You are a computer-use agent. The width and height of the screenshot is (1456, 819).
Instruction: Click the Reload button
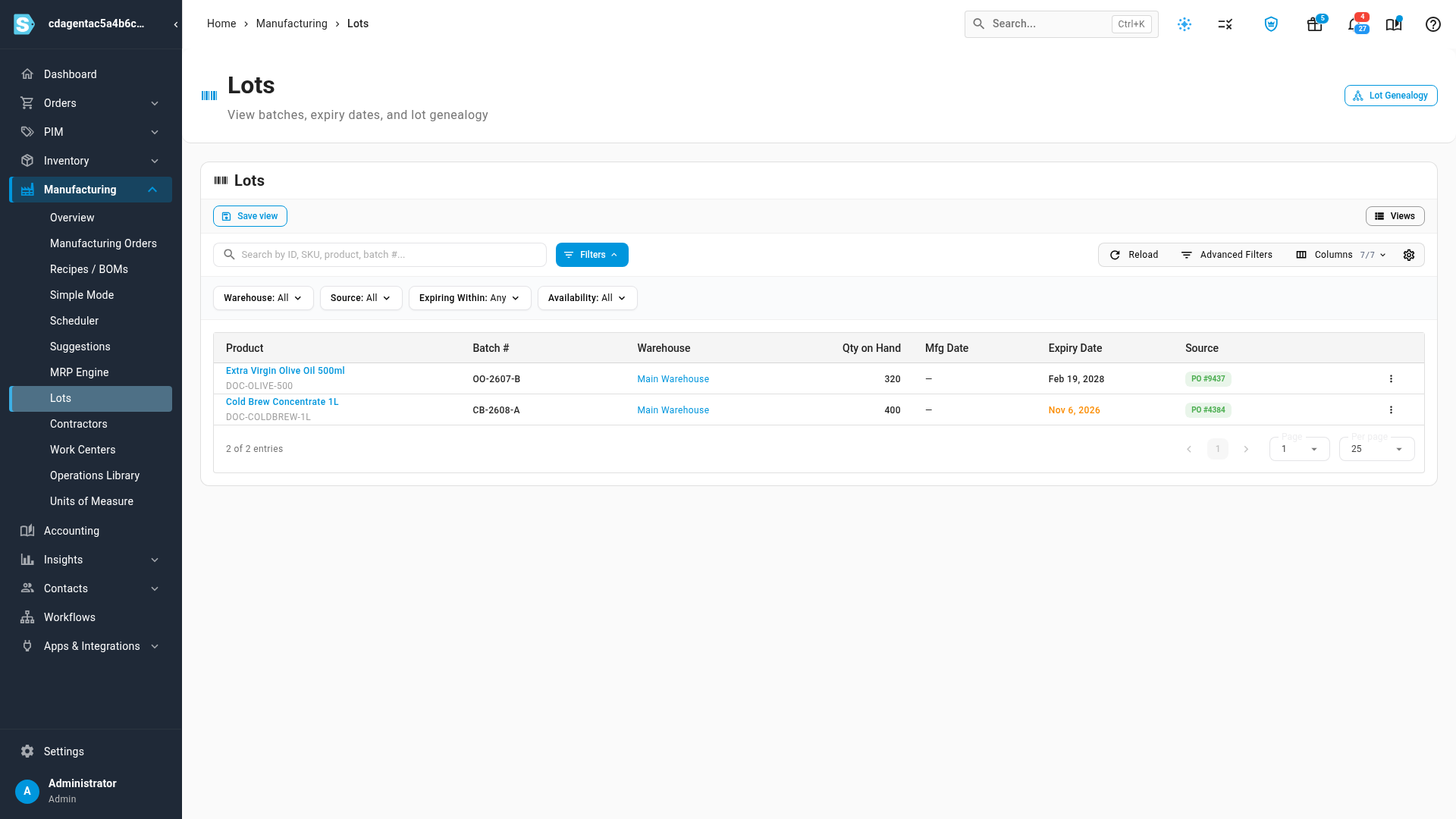(x=1134, y=255)
